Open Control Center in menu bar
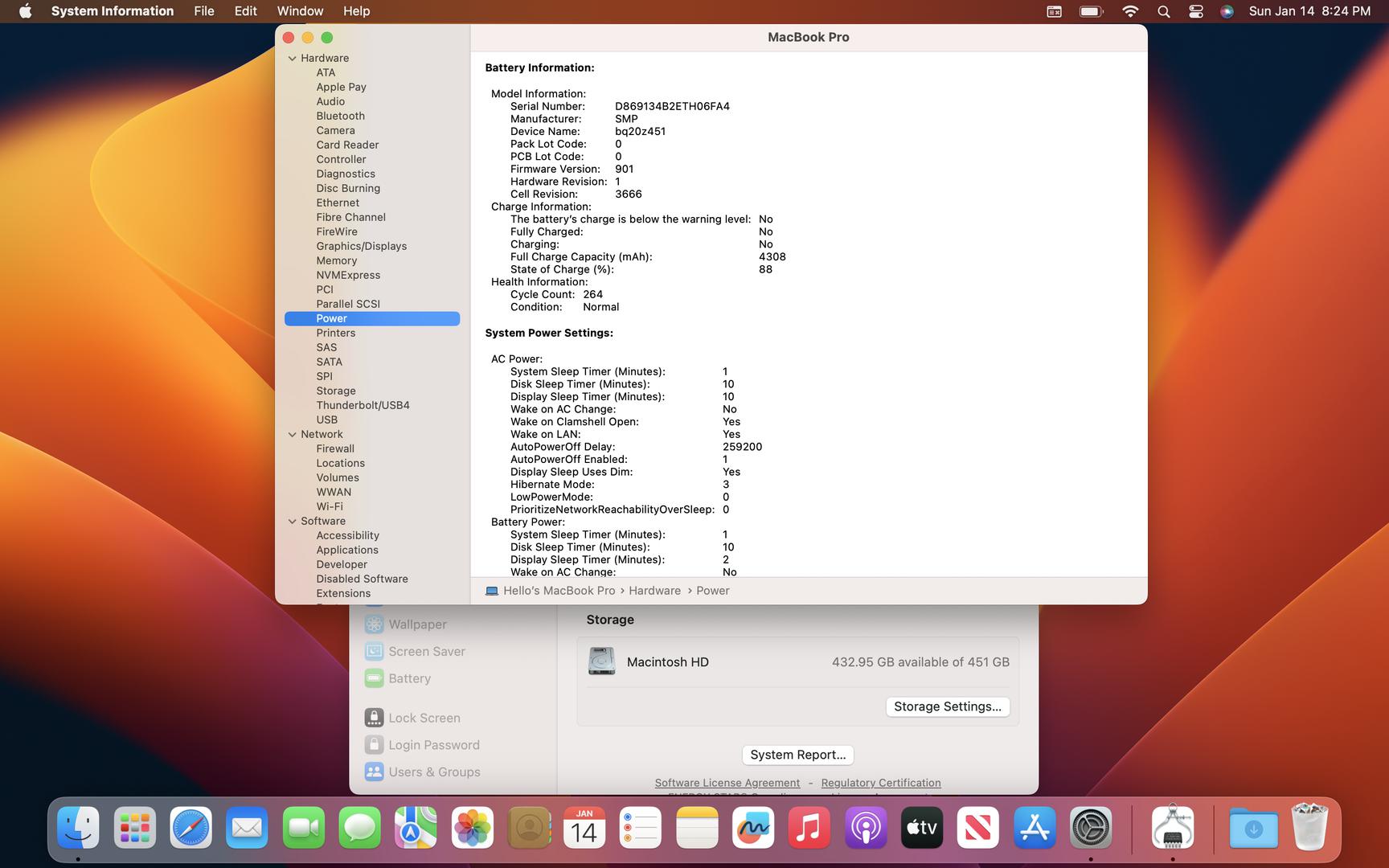1389x868 pixels. pos(1196,11)
